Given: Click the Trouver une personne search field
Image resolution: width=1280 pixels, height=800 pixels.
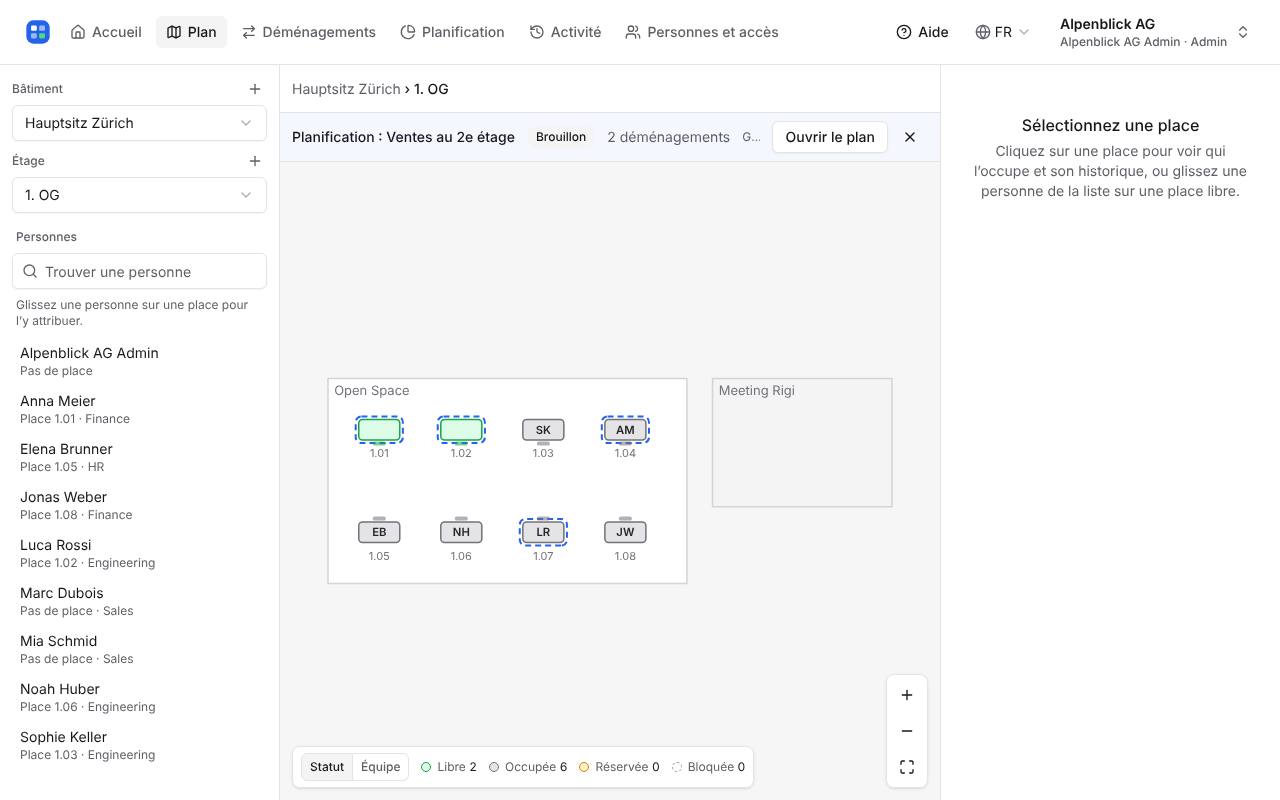Looking at the screenshot, I should click(x=139, y=272).
